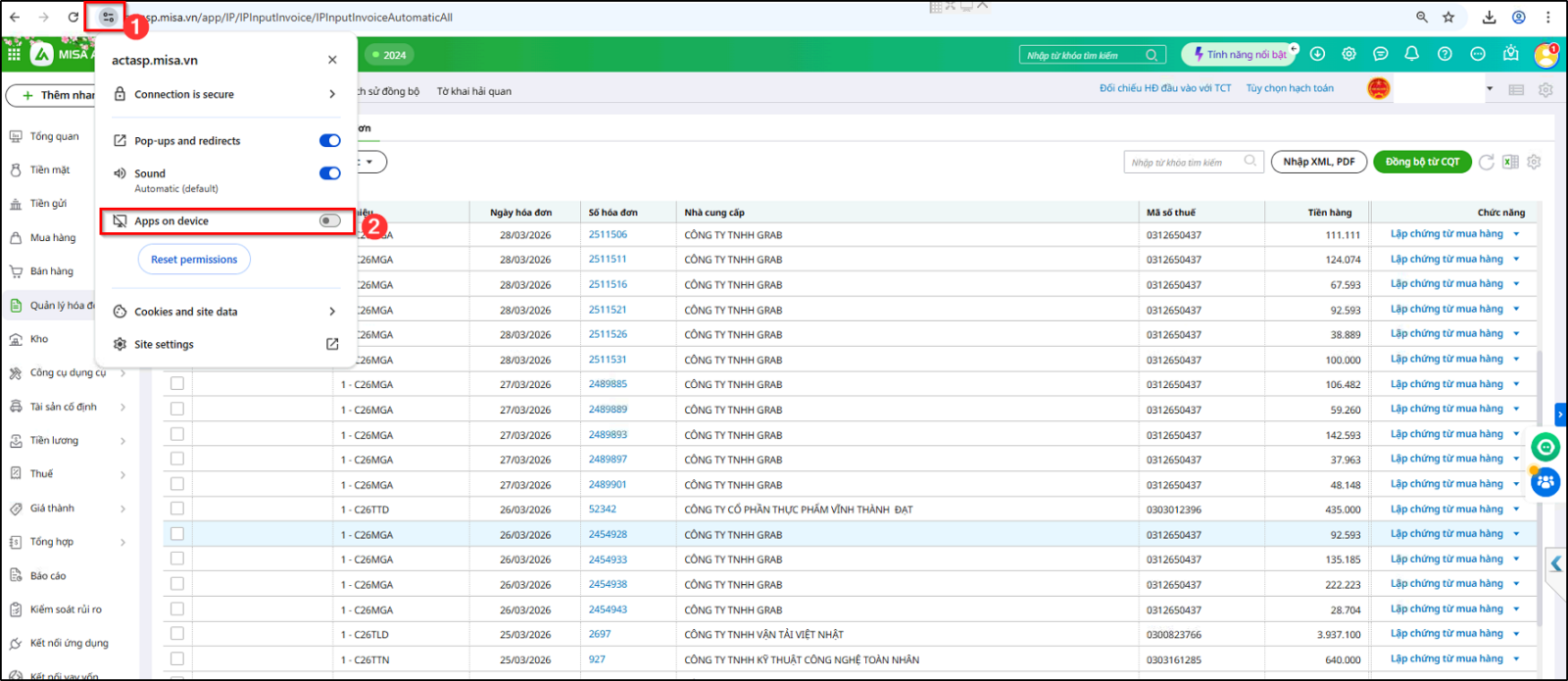
Task: Turn off the Sound permission toggle
Action: click(x=329, y=173)
